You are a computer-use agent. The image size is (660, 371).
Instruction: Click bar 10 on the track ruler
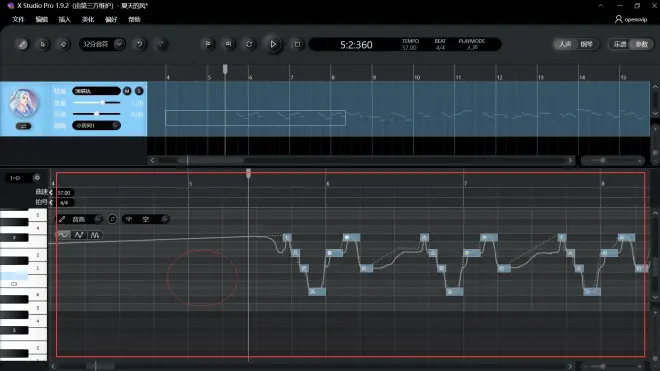tap(417, 77)
